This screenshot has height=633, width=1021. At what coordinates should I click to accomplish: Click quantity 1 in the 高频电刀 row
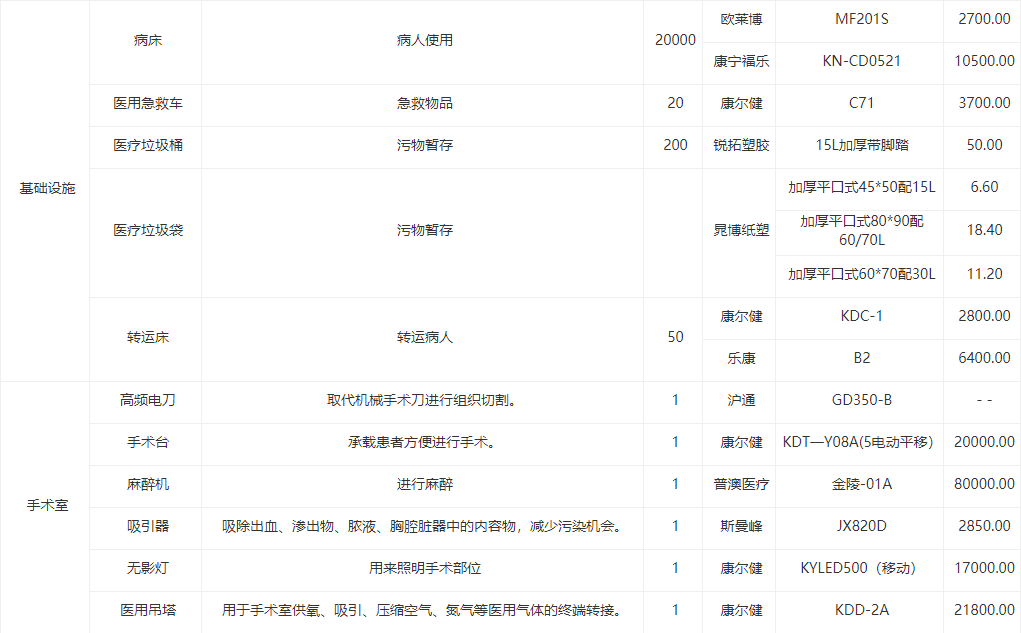[x=675, y=401]
